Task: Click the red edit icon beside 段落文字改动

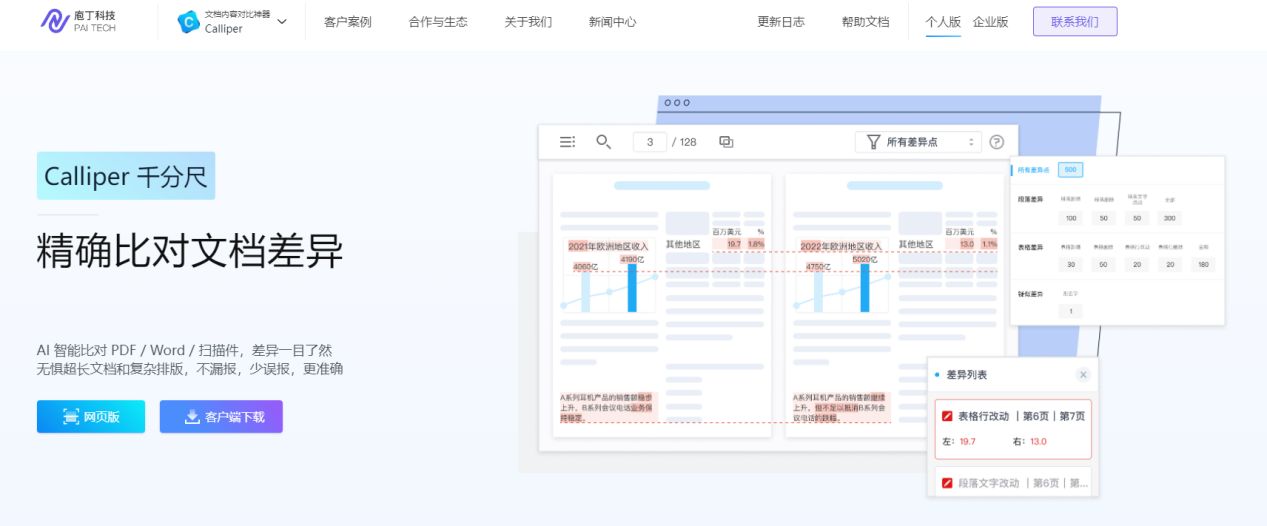Action: pos(947,483)
